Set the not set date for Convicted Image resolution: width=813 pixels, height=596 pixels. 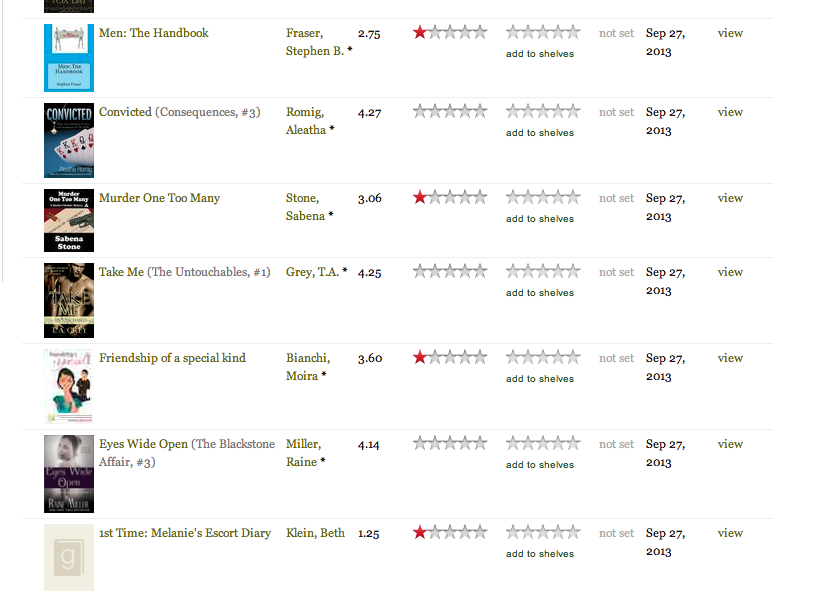(616, 112)
